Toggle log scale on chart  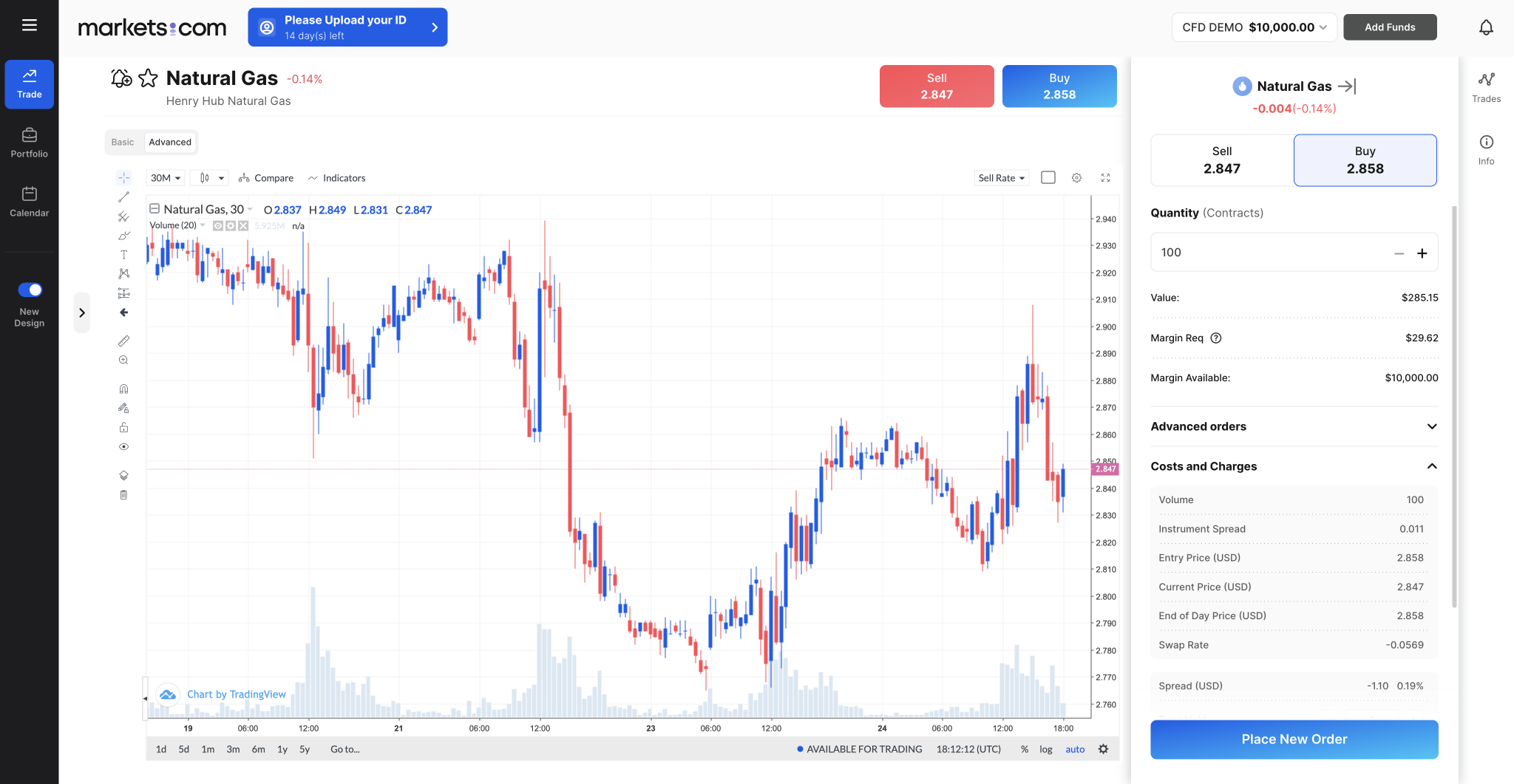click(x=1045, y=749)
